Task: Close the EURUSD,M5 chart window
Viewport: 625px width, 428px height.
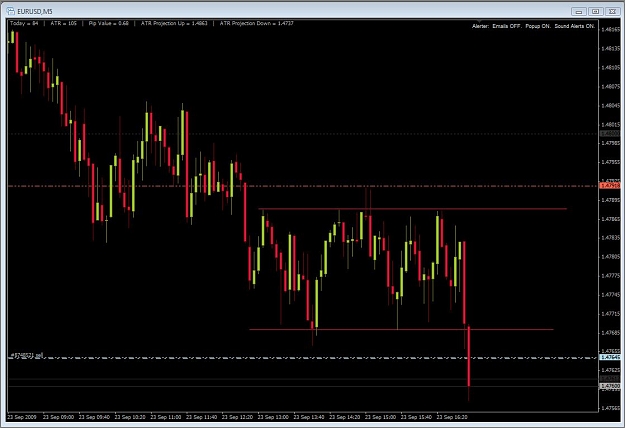Action: click(x=612, y=12)
